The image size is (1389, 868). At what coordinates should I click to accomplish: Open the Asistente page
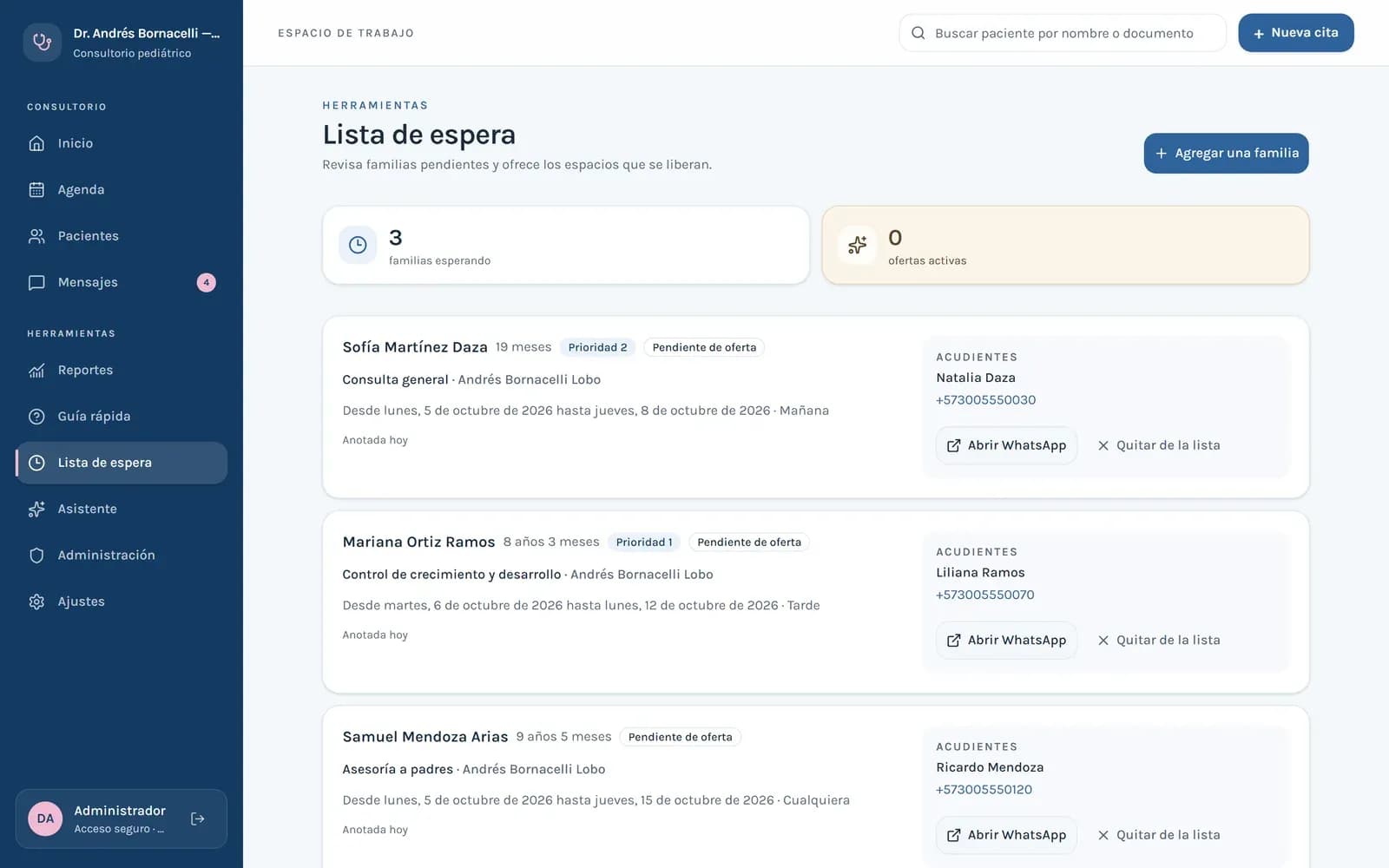click(x=122, y=509)
